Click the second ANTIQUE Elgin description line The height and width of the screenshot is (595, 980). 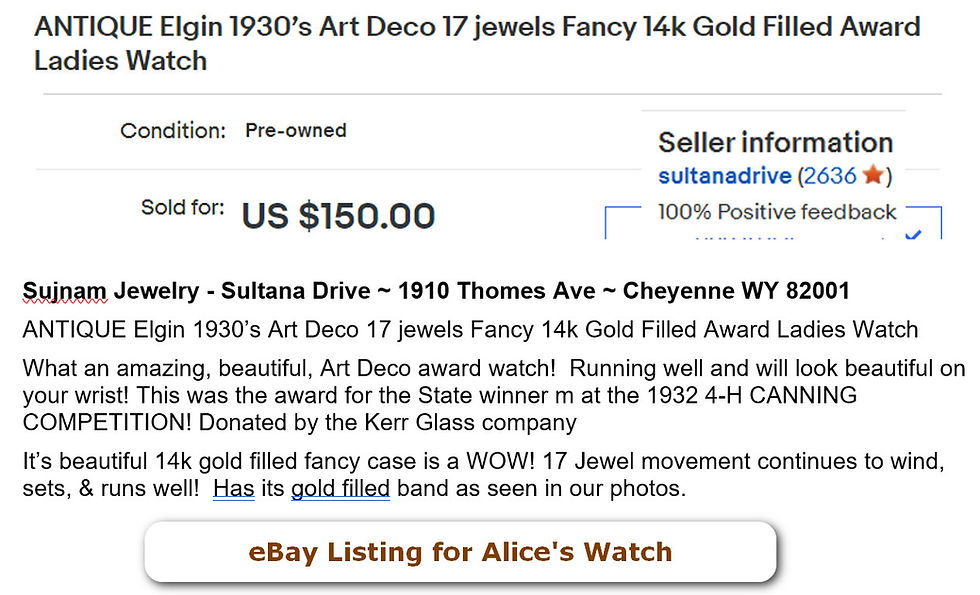[471, 329]
